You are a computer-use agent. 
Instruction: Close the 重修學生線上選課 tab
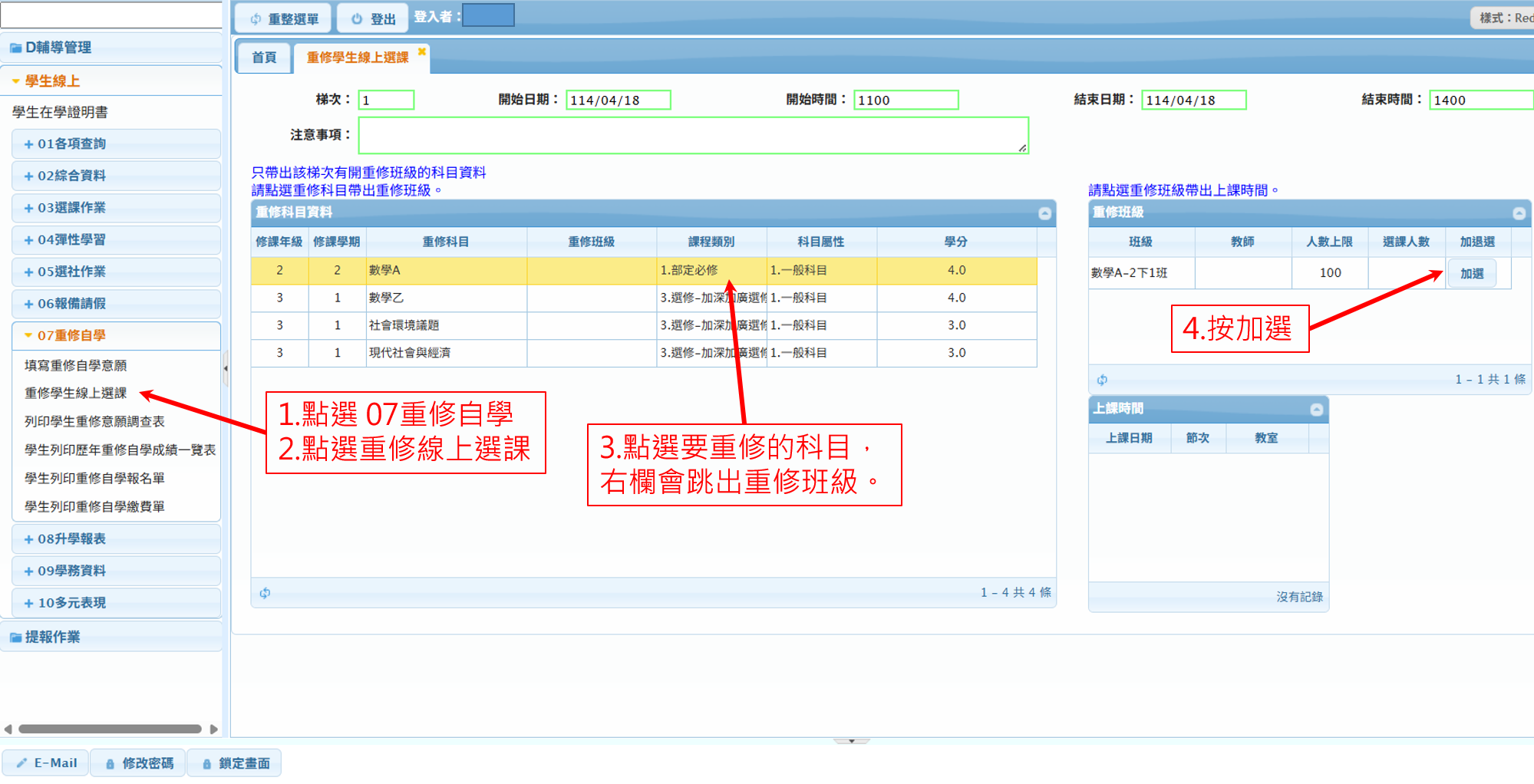[421, 52]
